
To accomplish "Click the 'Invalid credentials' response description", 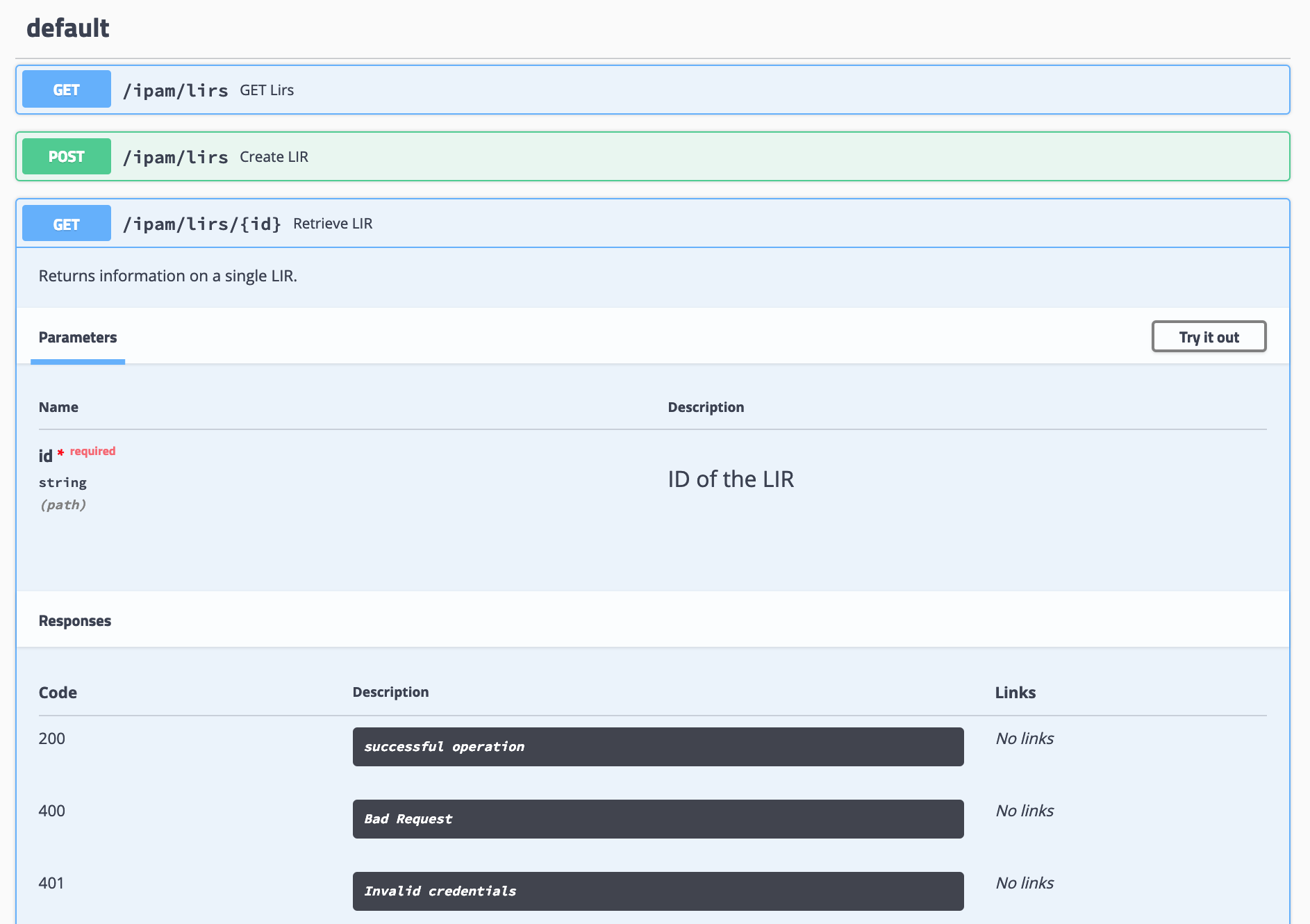I will (x=440, y=891).
